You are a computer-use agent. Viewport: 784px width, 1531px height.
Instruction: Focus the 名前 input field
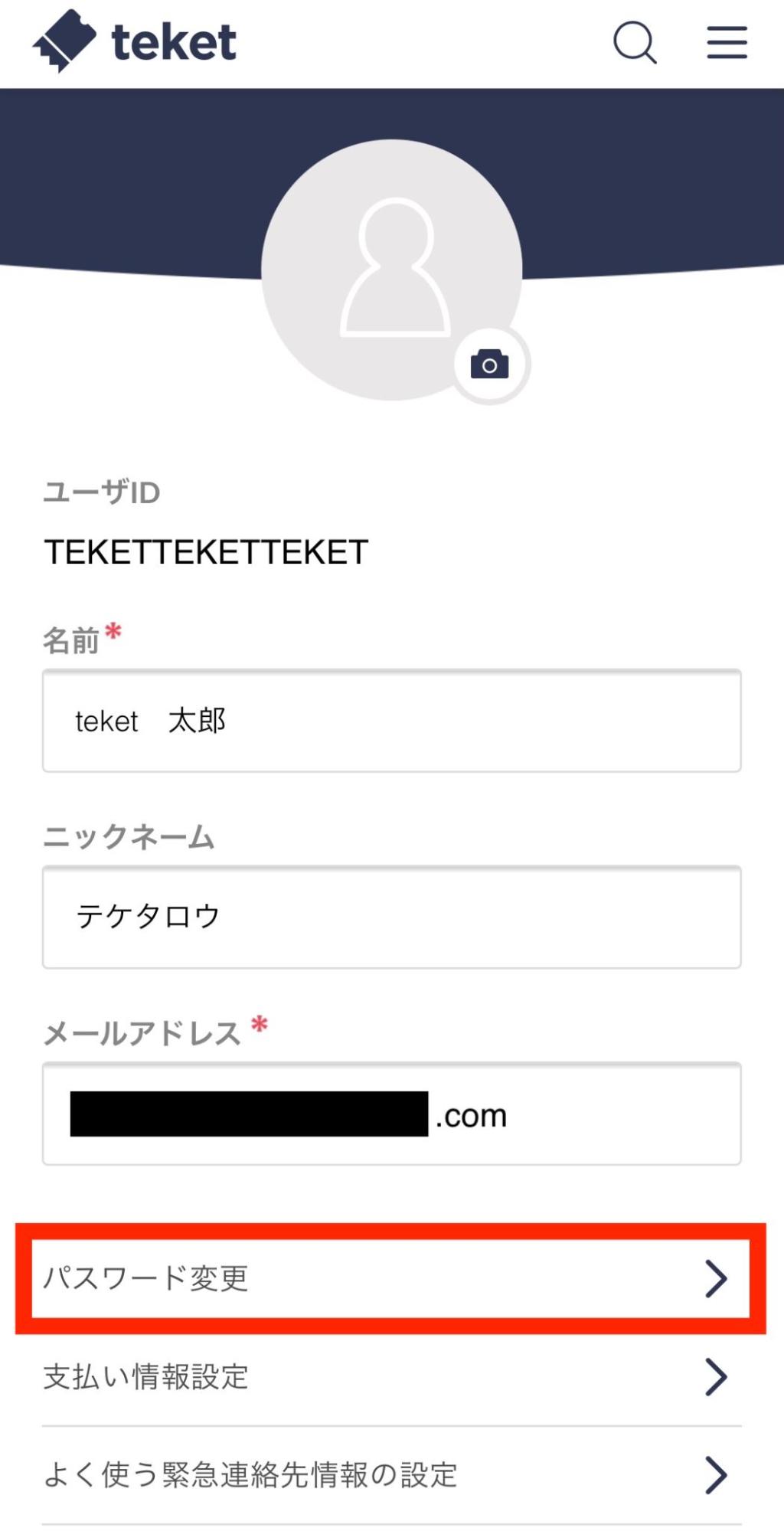392,721
